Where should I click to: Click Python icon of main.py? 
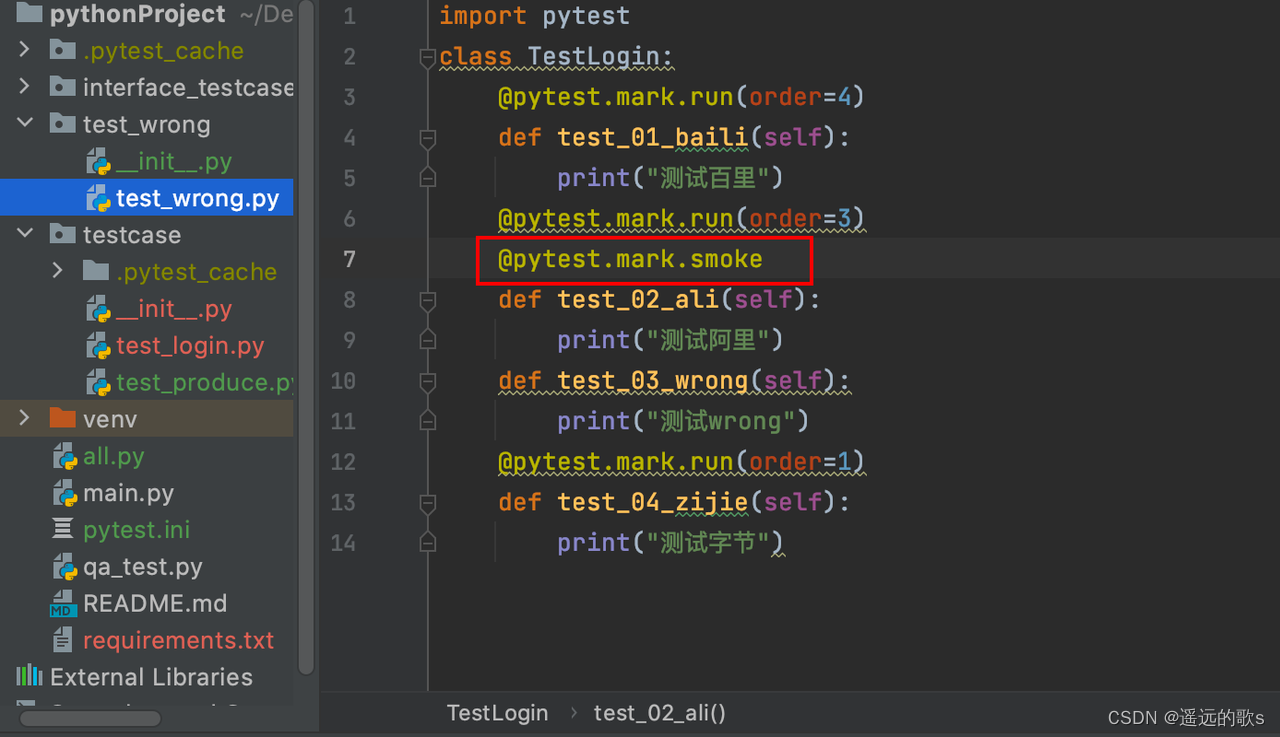click(x=65, y=493)
